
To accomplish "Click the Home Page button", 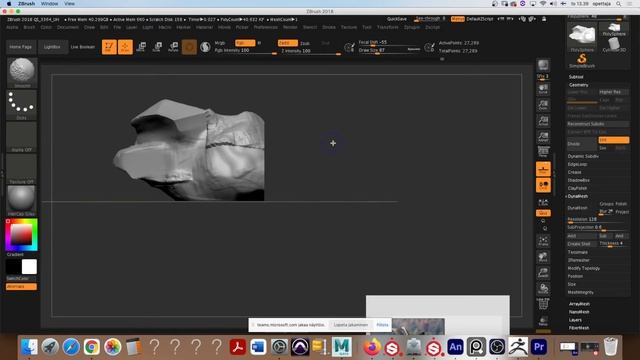I will (21, 47).
